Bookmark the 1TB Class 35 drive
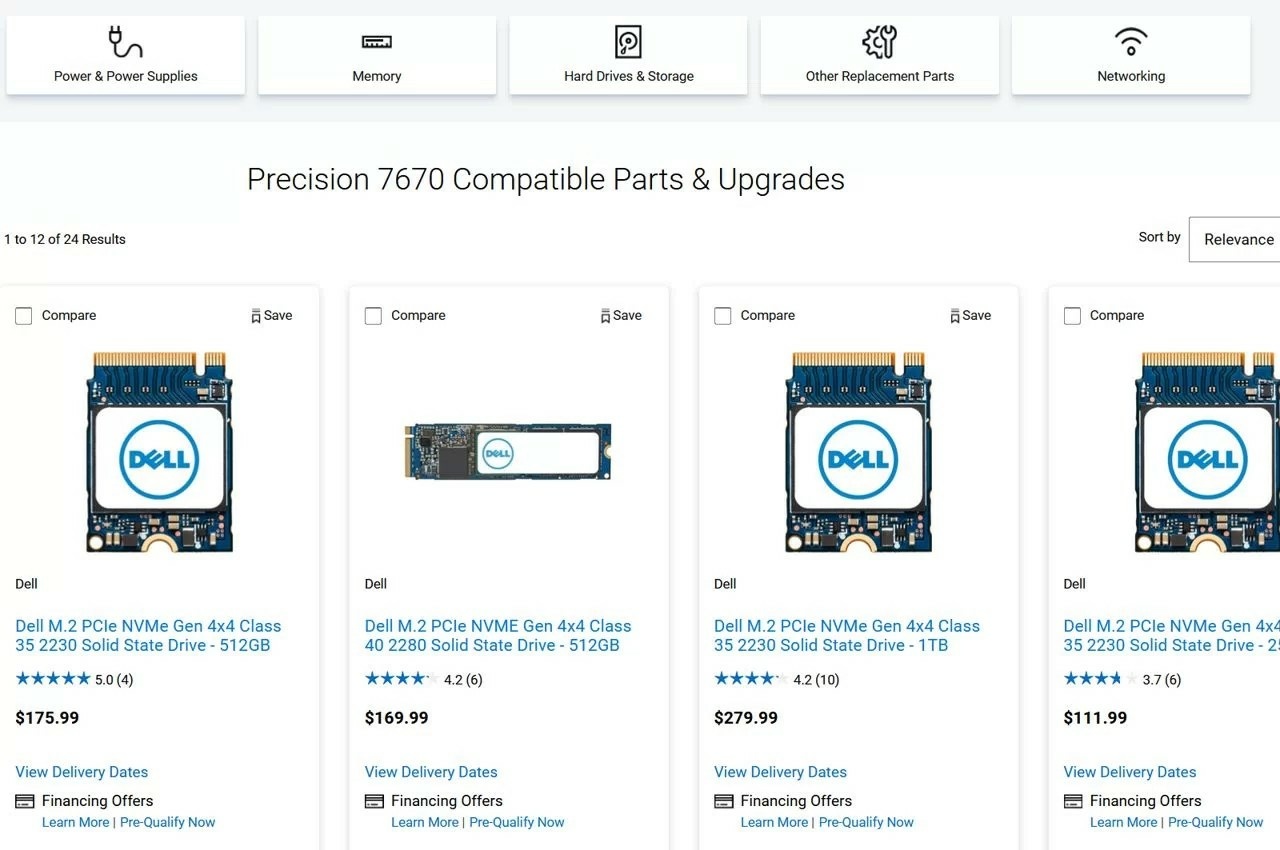This screenshot has height=850, width=1280. click(970, 316)
